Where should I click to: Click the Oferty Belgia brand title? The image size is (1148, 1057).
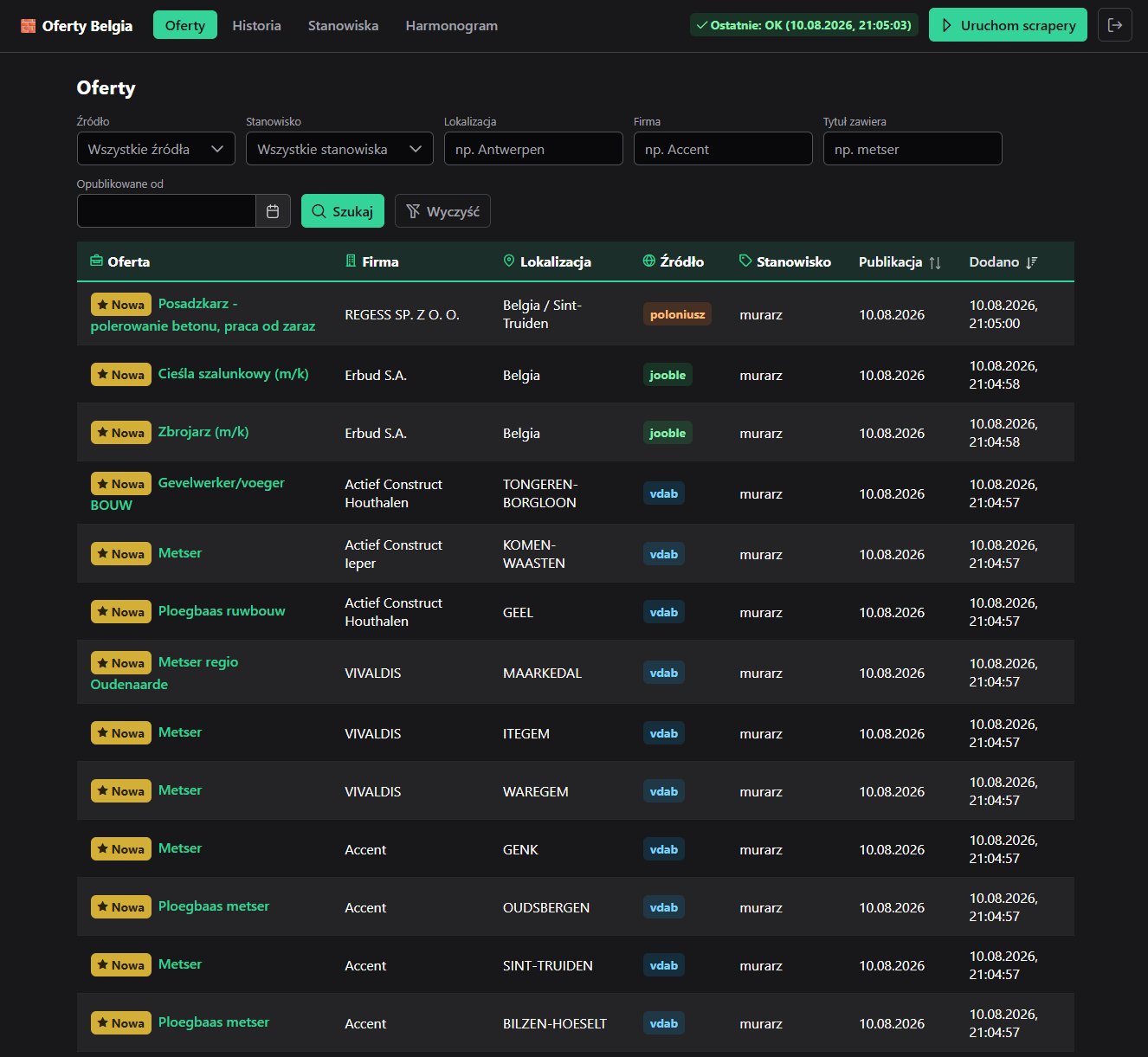click(x=87, y=26)
